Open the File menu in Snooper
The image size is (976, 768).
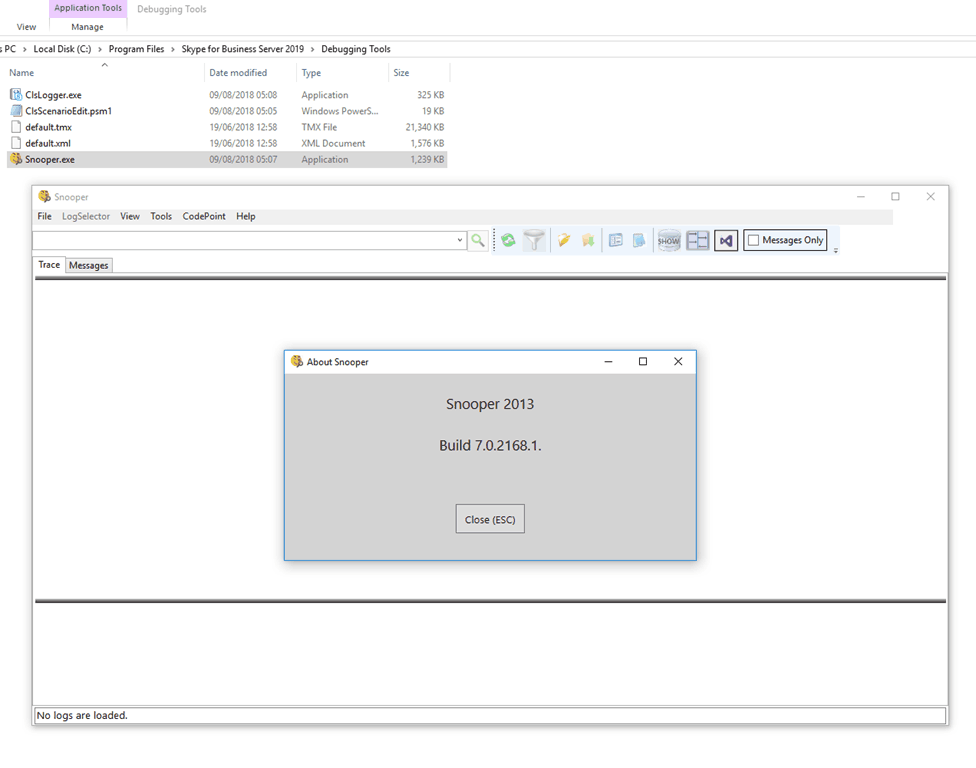44,216
